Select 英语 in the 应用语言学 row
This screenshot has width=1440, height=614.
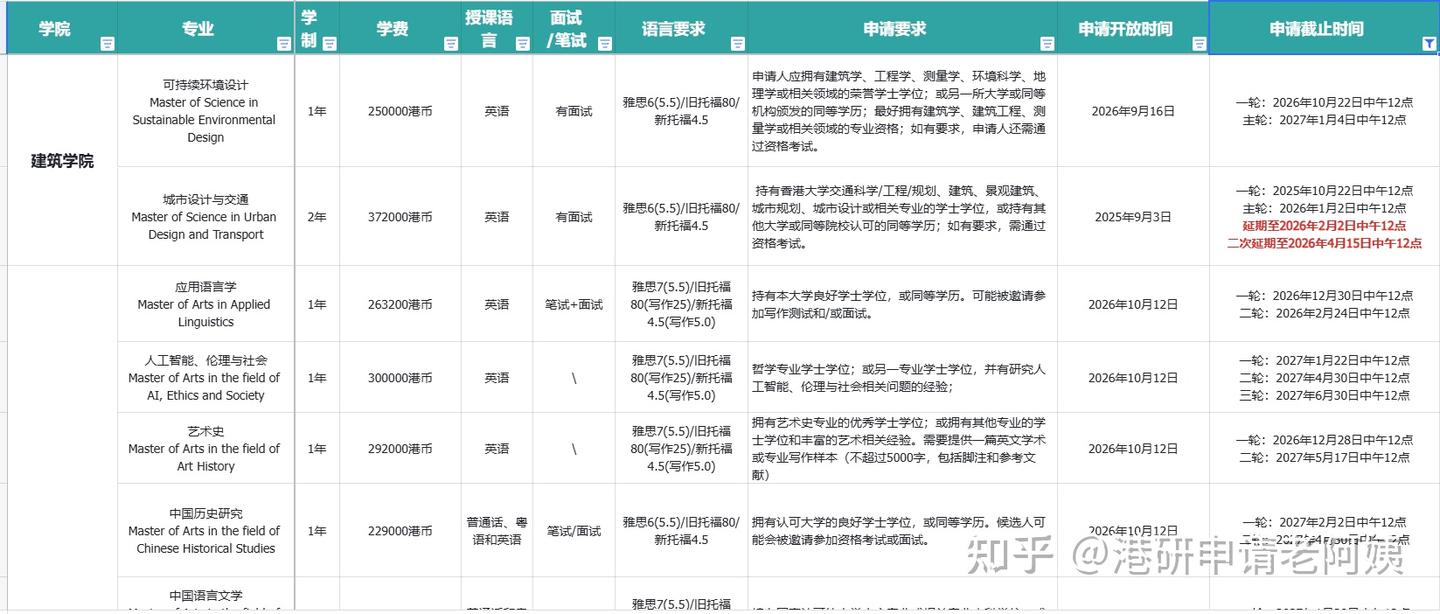496,304
